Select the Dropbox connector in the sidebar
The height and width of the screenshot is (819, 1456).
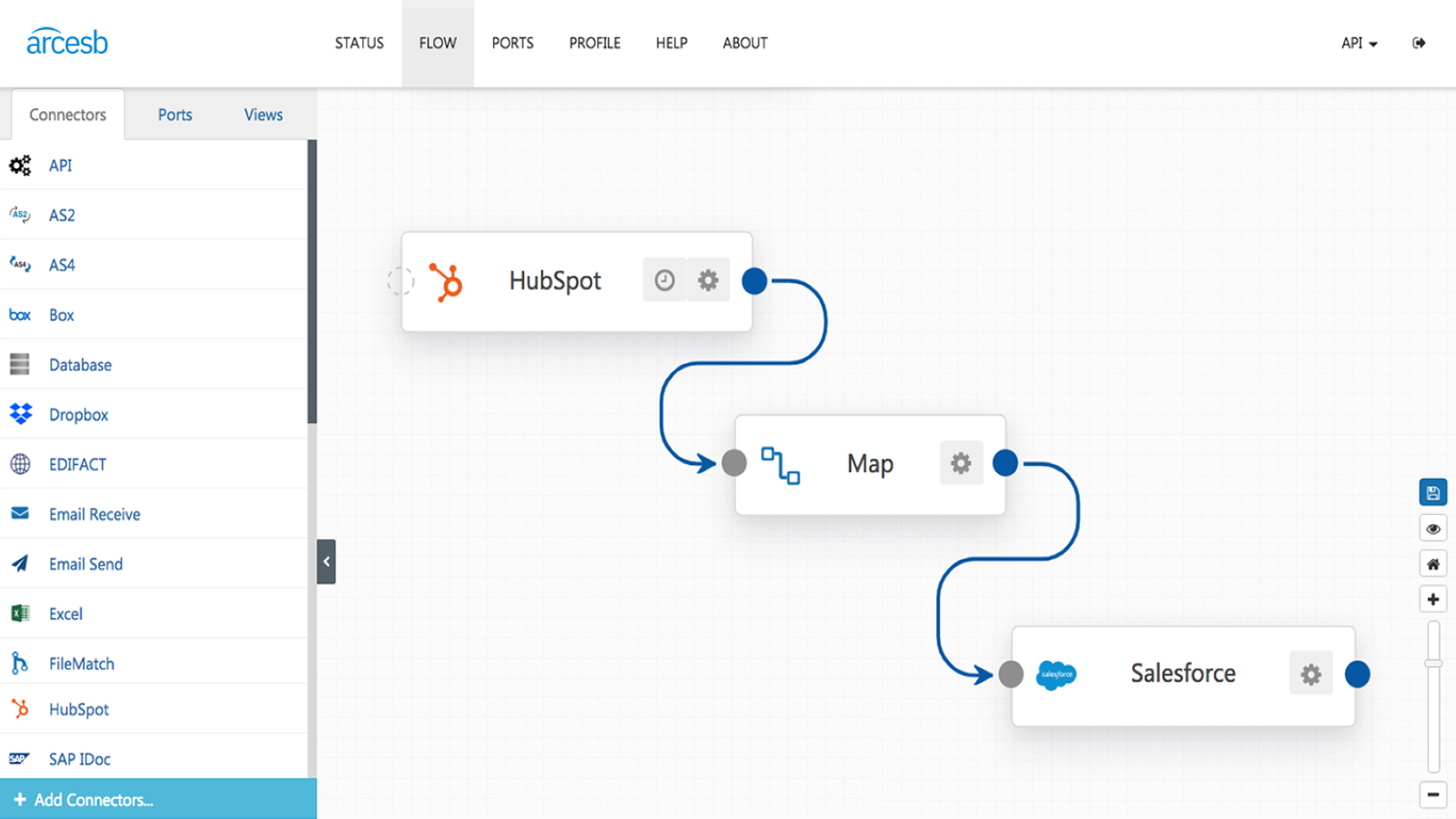[79, 414]
